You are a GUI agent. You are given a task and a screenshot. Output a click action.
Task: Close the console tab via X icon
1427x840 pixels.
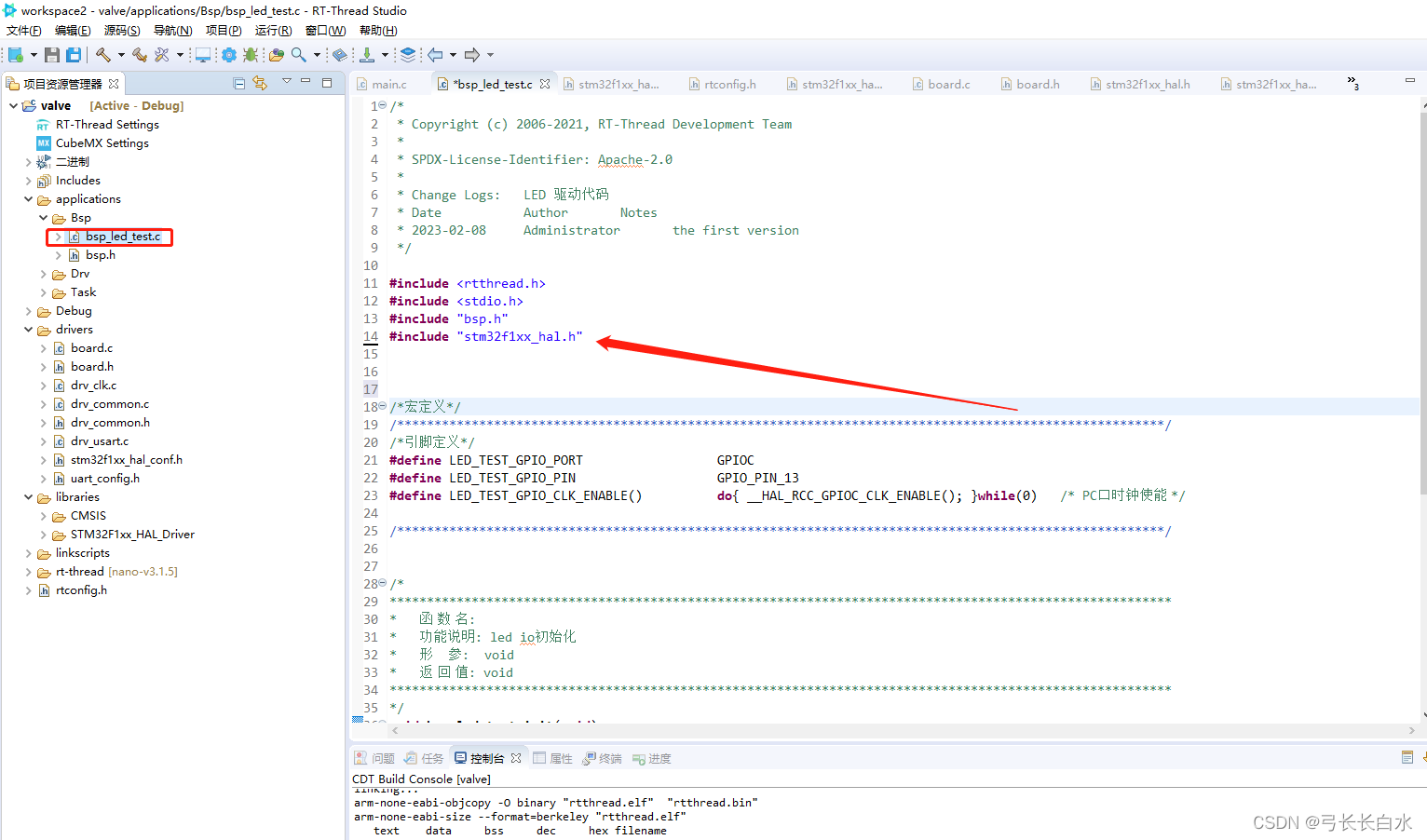pos(516,758)
